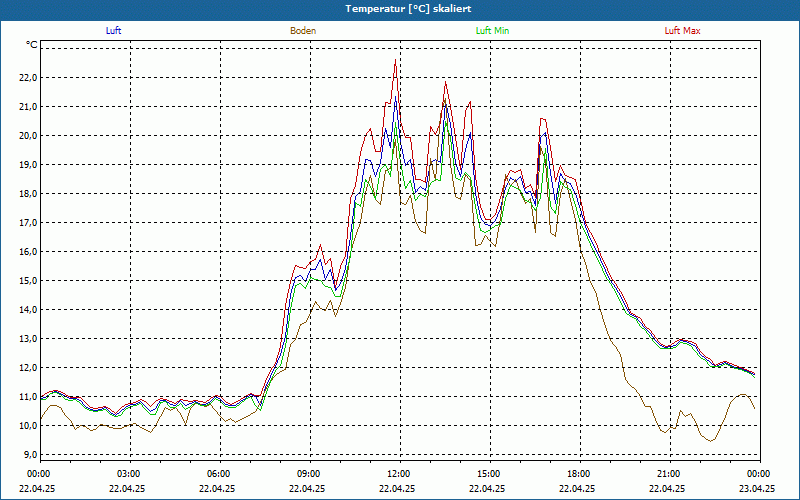The image size is (800, 500).
Task: Click the 22,0 value on the y-axis
Action: pyautogui.click(x=28, y=78)
